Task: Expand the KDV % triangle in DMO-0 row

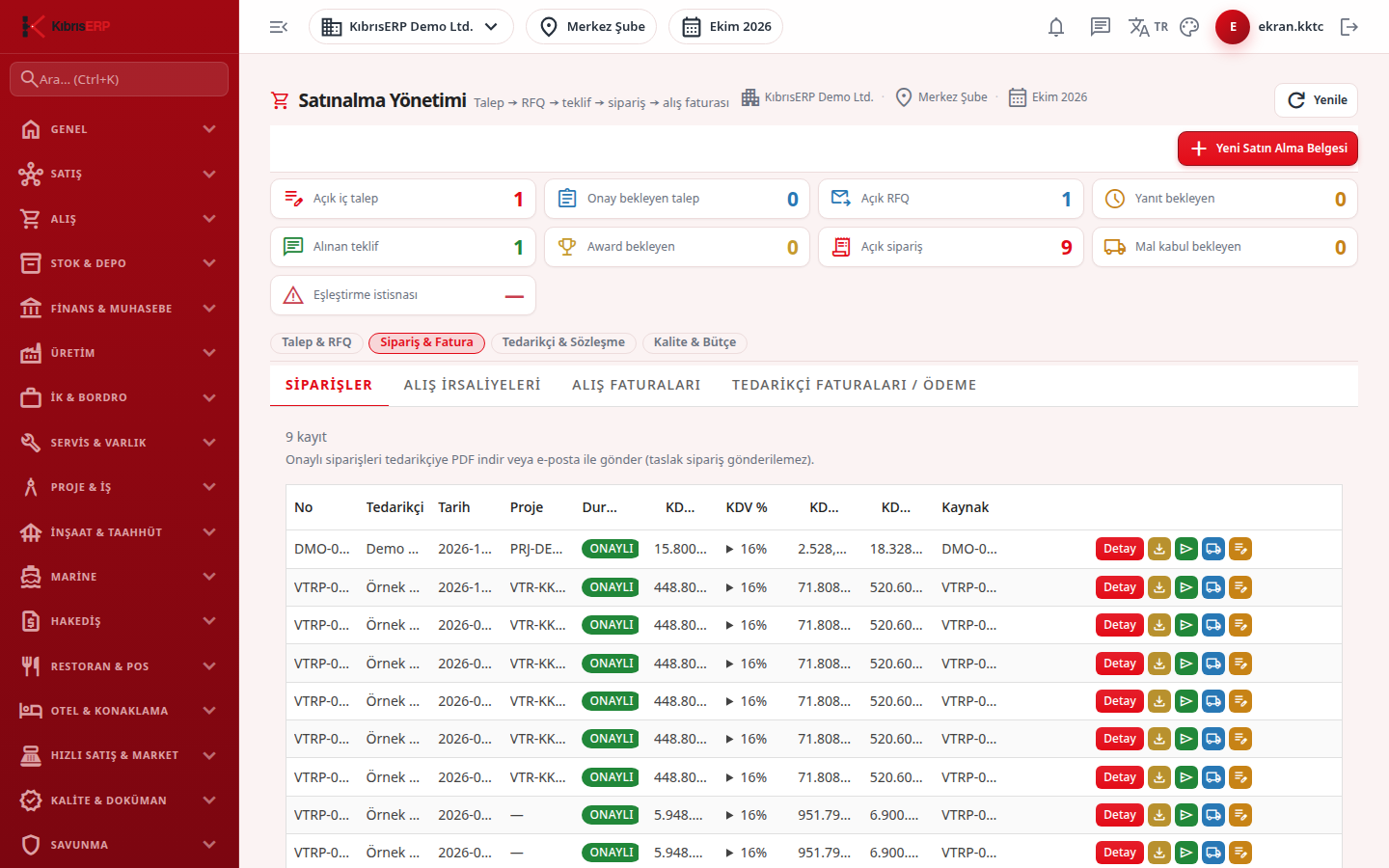Action: pyautogui.click(x=730, y=549)
